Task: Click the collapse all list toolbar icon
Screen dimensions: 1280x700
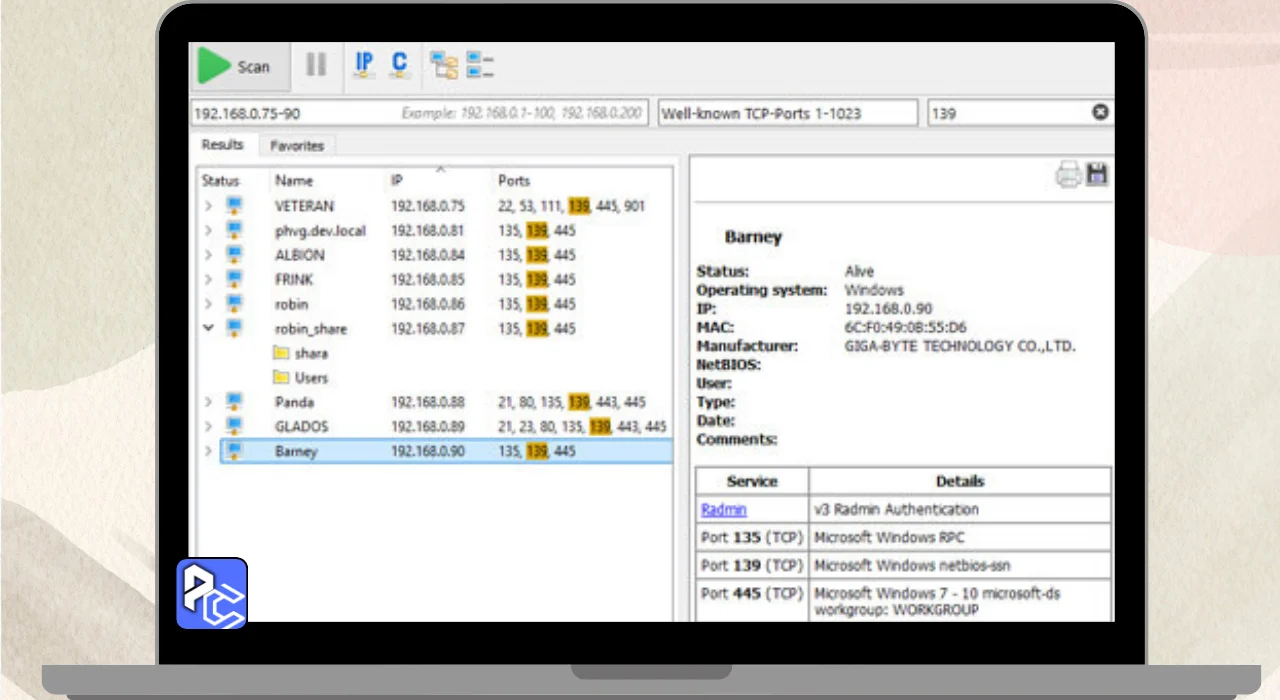Action: tap(480, 66)
